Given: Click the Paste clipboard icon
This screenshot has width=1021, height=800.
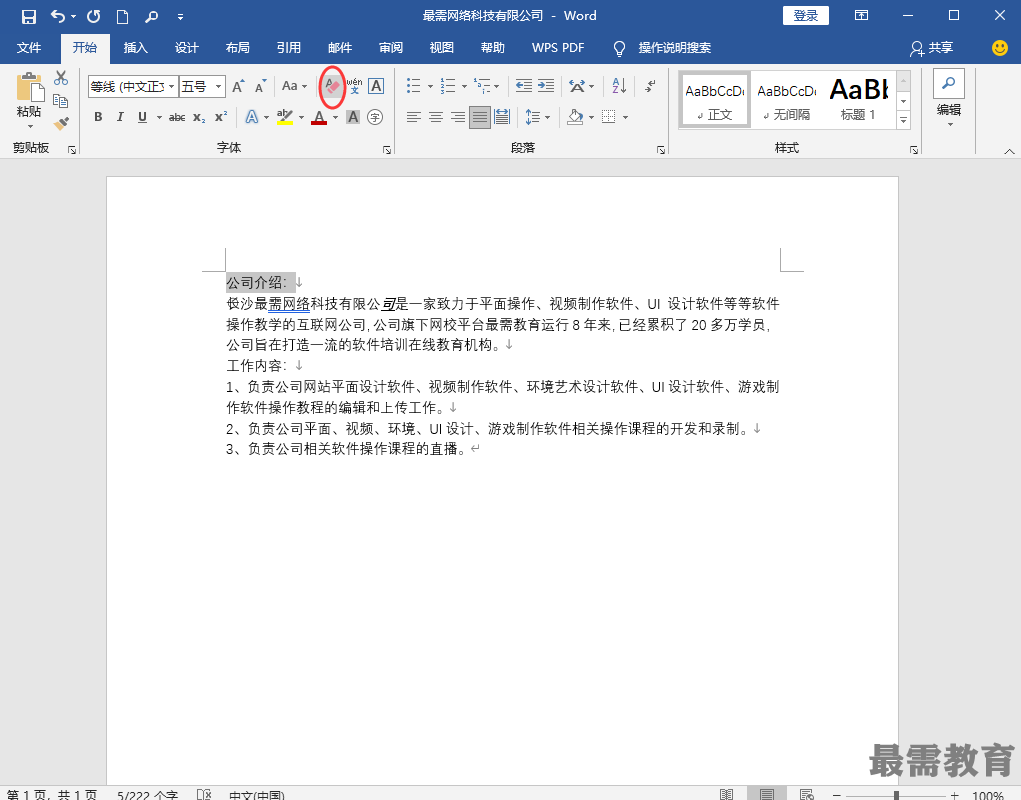Looking at the screenshot, I should pyautogui.click(x=29, y=87).
